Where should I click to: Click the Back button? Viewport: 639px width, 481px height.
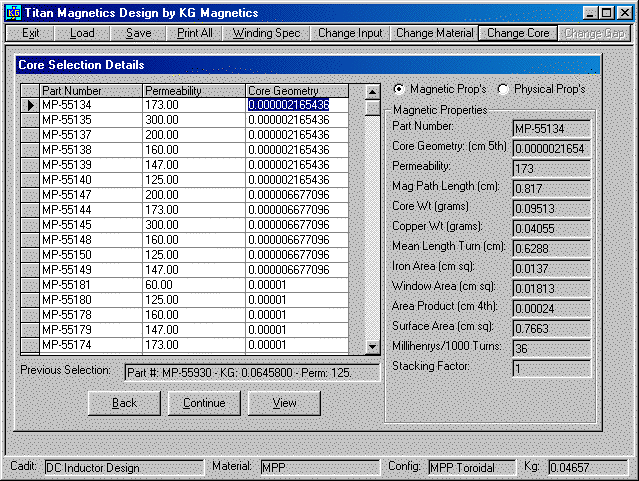(124, 403)
